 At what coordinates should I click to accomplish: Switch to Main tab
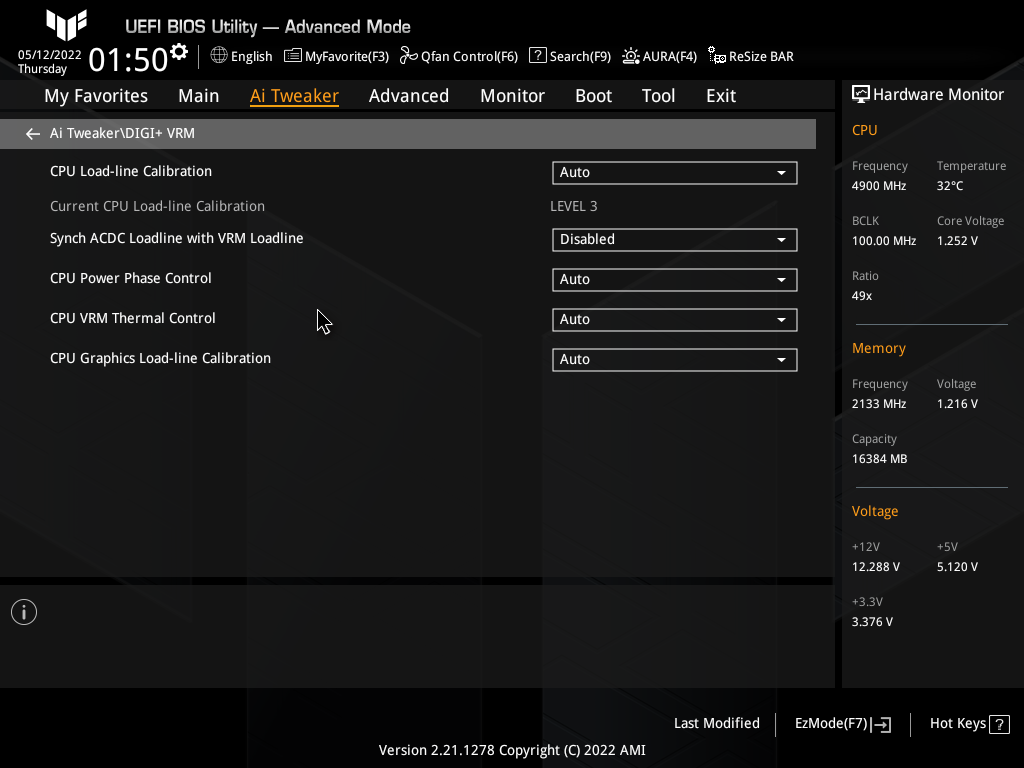pos(199,96)
